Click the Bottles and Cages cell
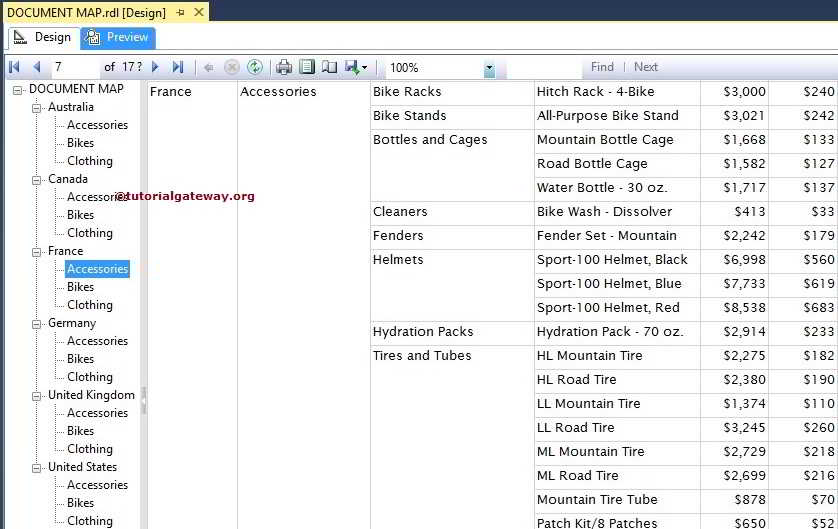The width and height of the screenshot is (838, 529). (x=451, y=165)
